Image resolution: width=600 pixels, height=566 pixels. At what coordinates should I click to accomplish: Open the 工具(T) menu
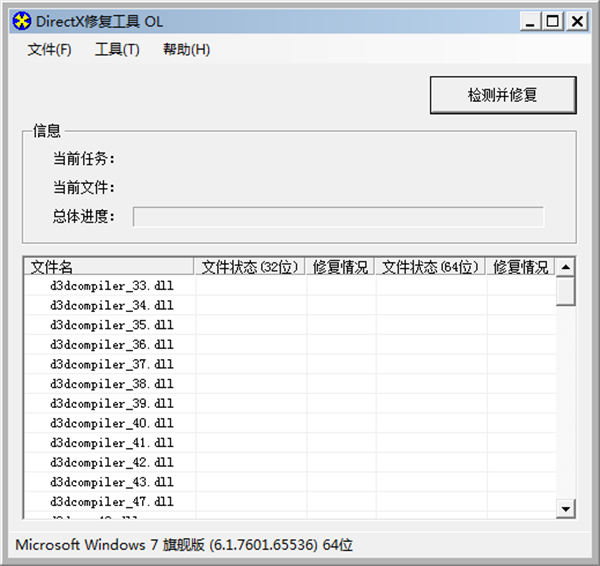click(x=117, y=50)
